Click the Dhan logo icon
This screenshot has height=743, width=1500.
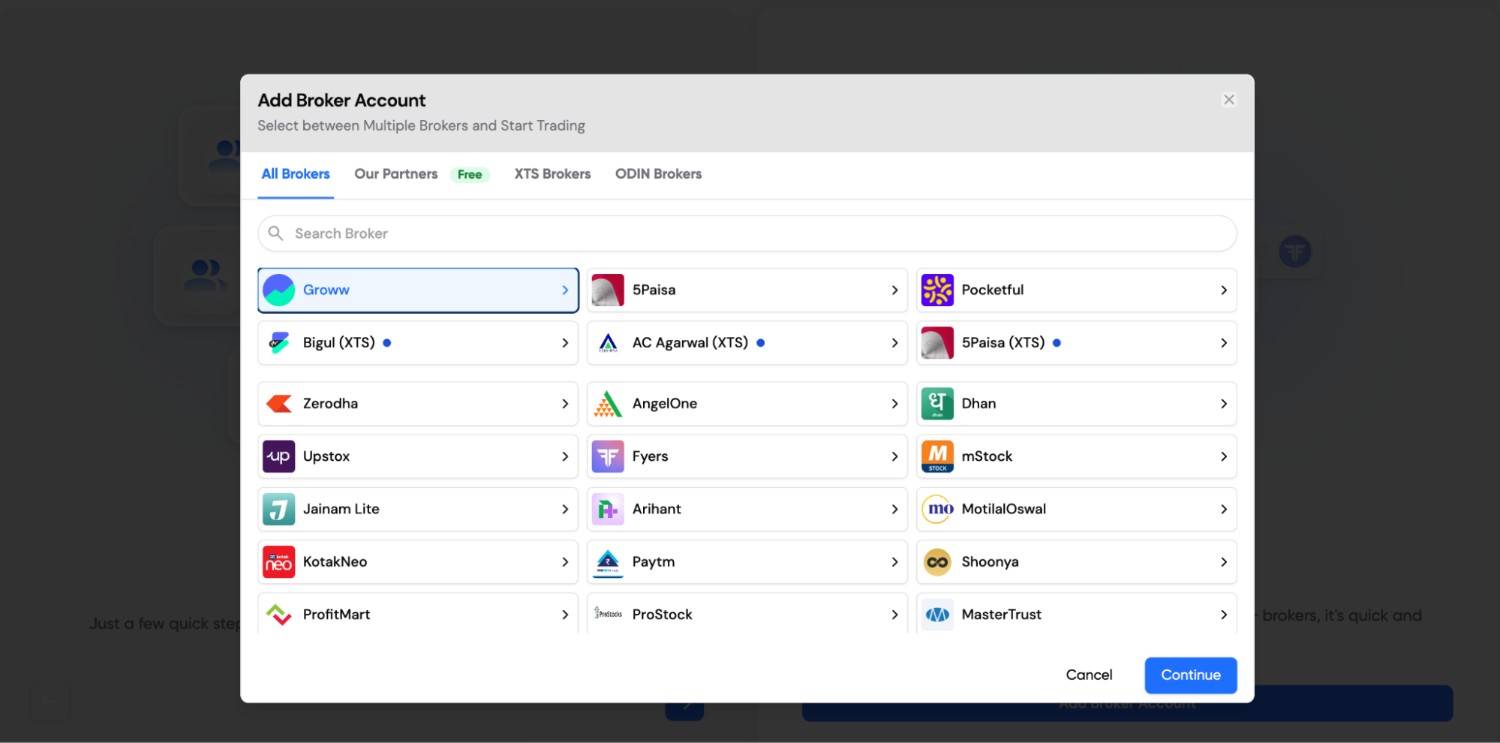coord(937,404)
